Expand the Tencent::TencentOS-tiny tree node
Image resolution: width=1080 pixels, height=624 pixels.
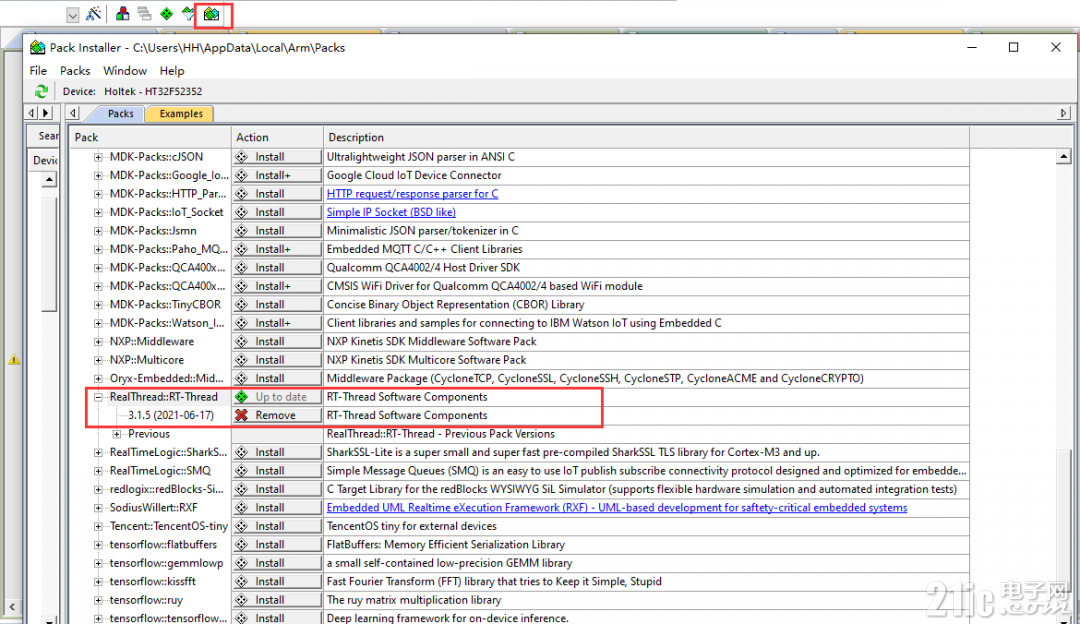[98, 526]
